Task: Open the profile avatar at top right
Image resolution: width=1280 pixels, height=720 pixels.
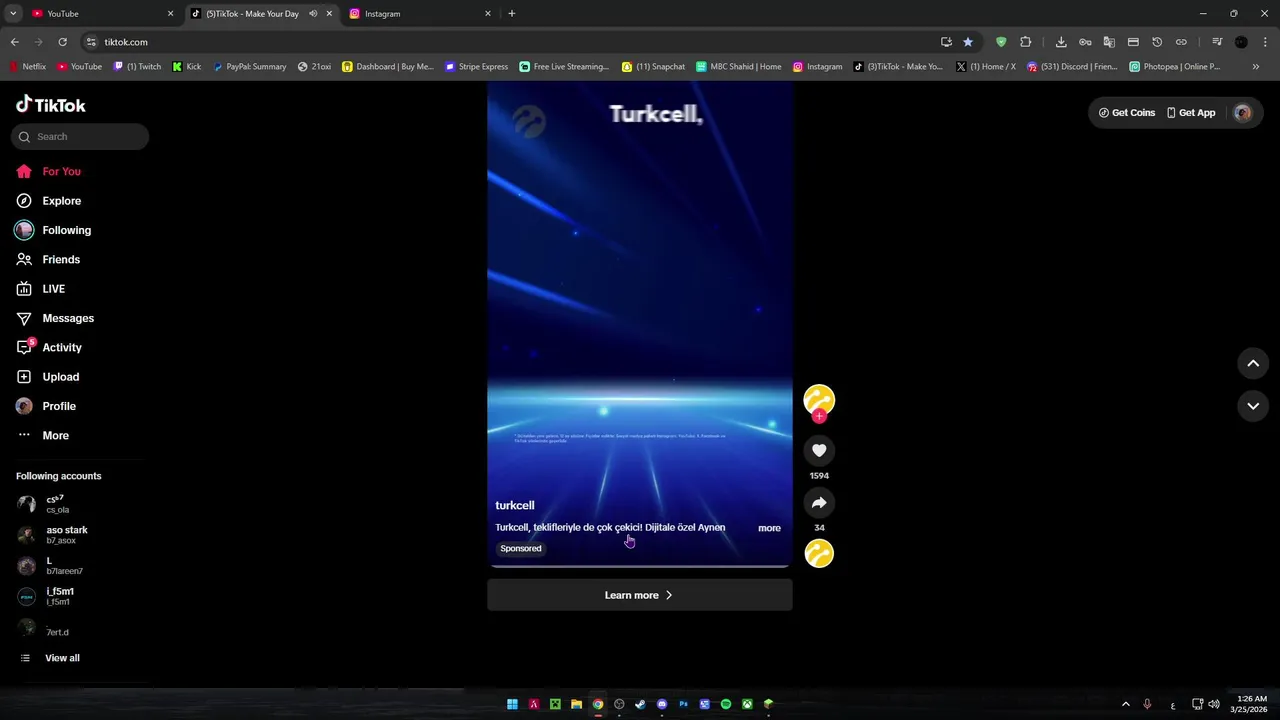Action: point(1243,113)
